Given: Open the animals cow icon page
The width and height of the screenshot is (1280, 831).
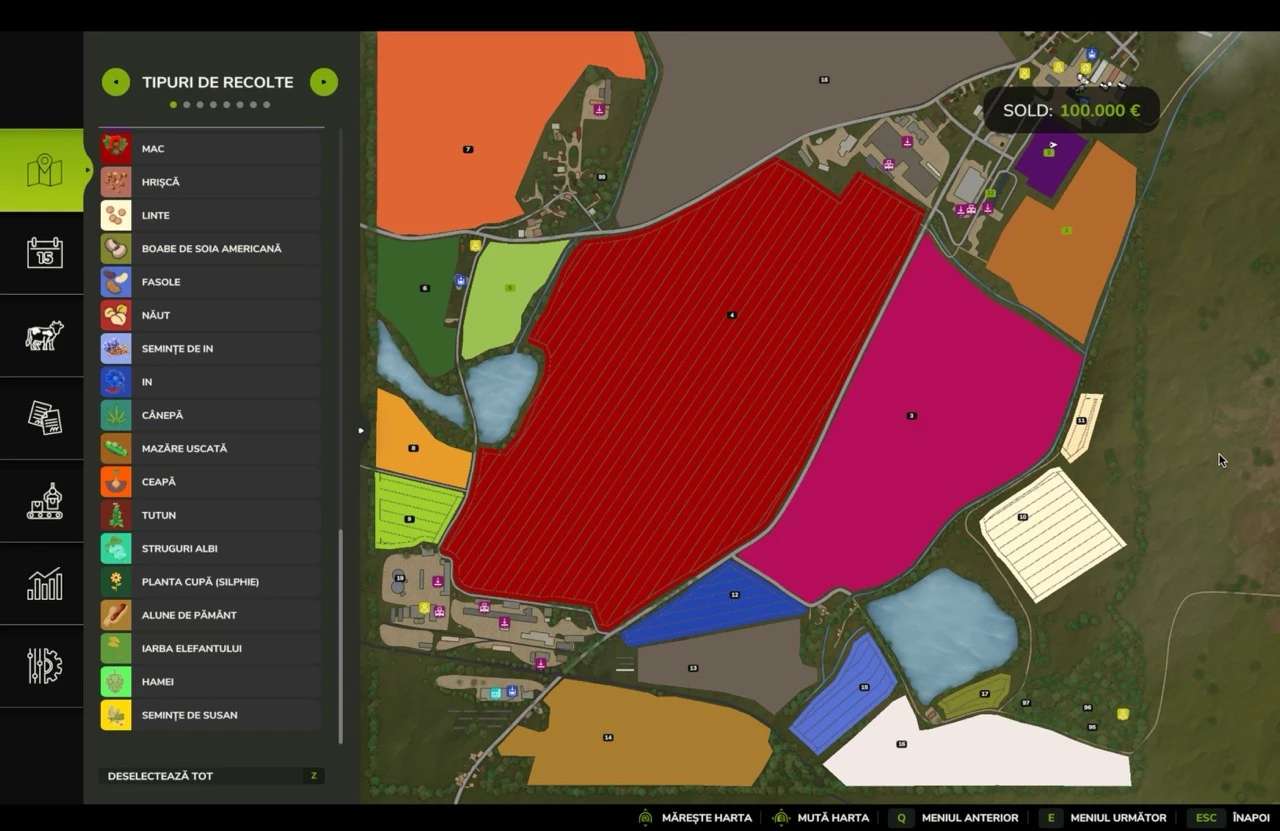Looking at the screenshot, I should [x=43, y=336].
